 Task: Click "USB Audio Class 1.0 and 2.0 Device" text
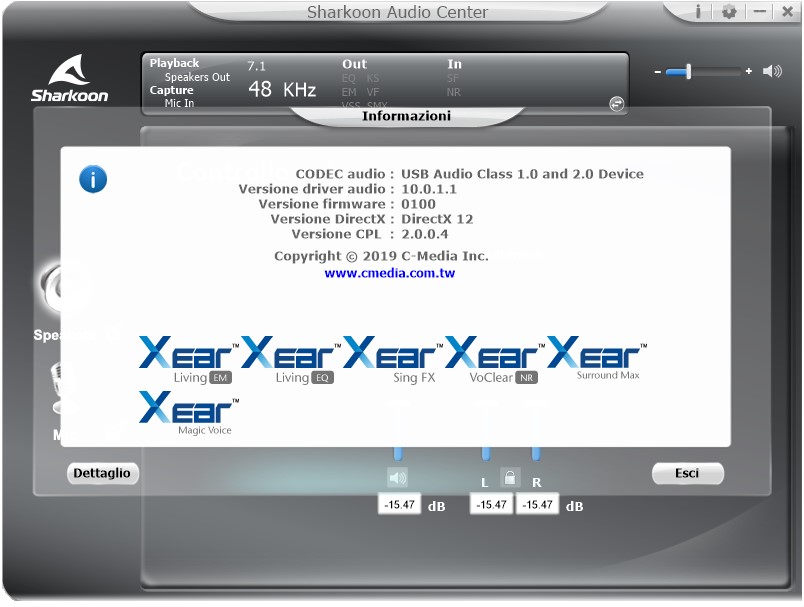pos(522,174)
